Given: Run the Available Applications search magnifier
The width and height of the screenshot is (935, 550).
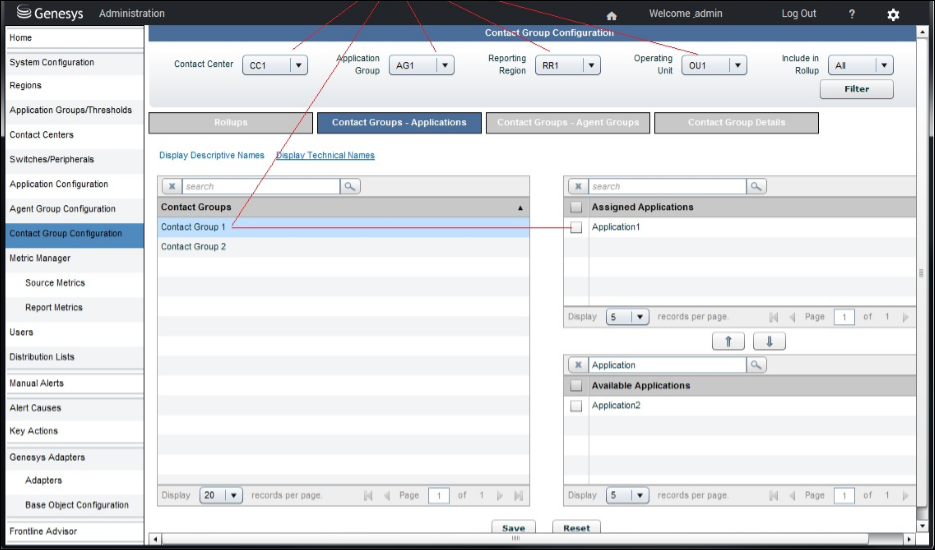Looking at the screenshot, I should (x=756, y=365).
